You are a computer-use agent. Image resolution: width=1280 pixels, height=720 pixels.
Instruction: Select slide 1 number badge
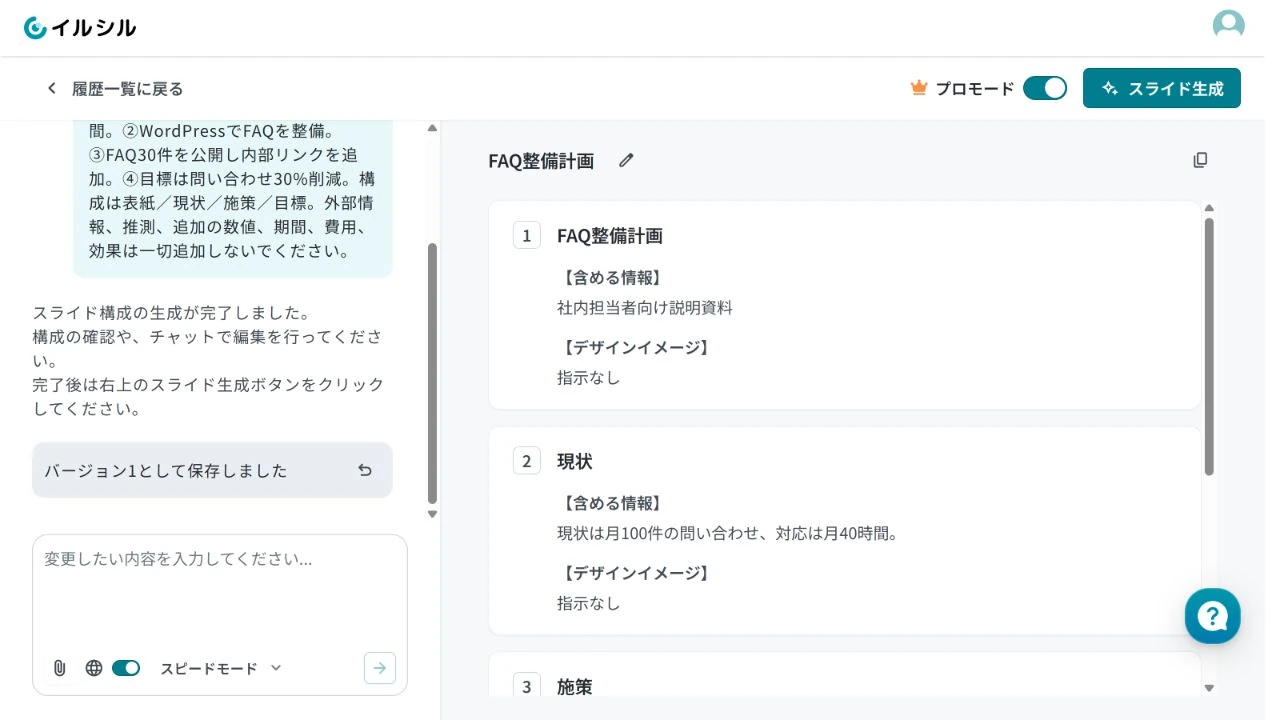point(527,235)
